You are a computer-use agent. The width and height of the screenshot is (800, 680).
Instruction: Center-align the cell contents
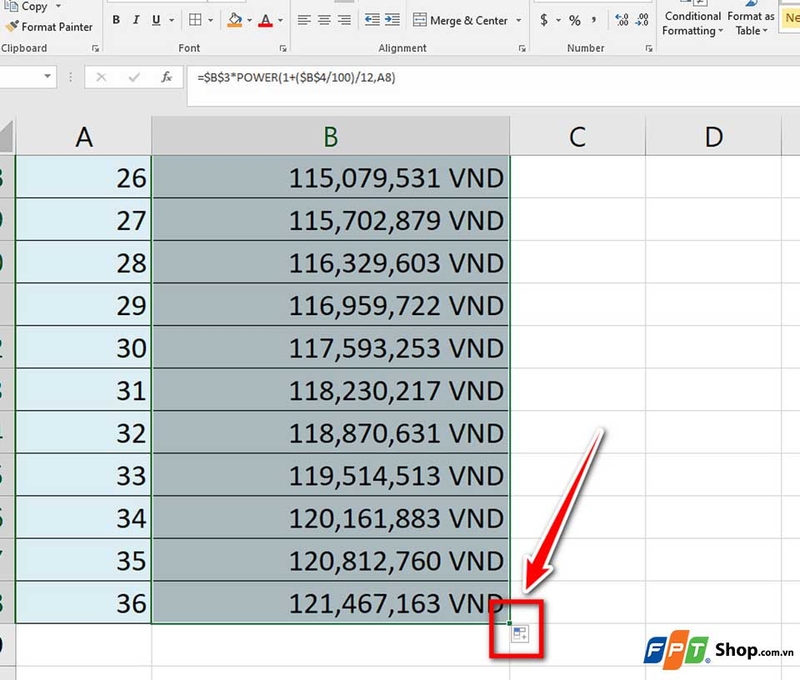point(322,20)
